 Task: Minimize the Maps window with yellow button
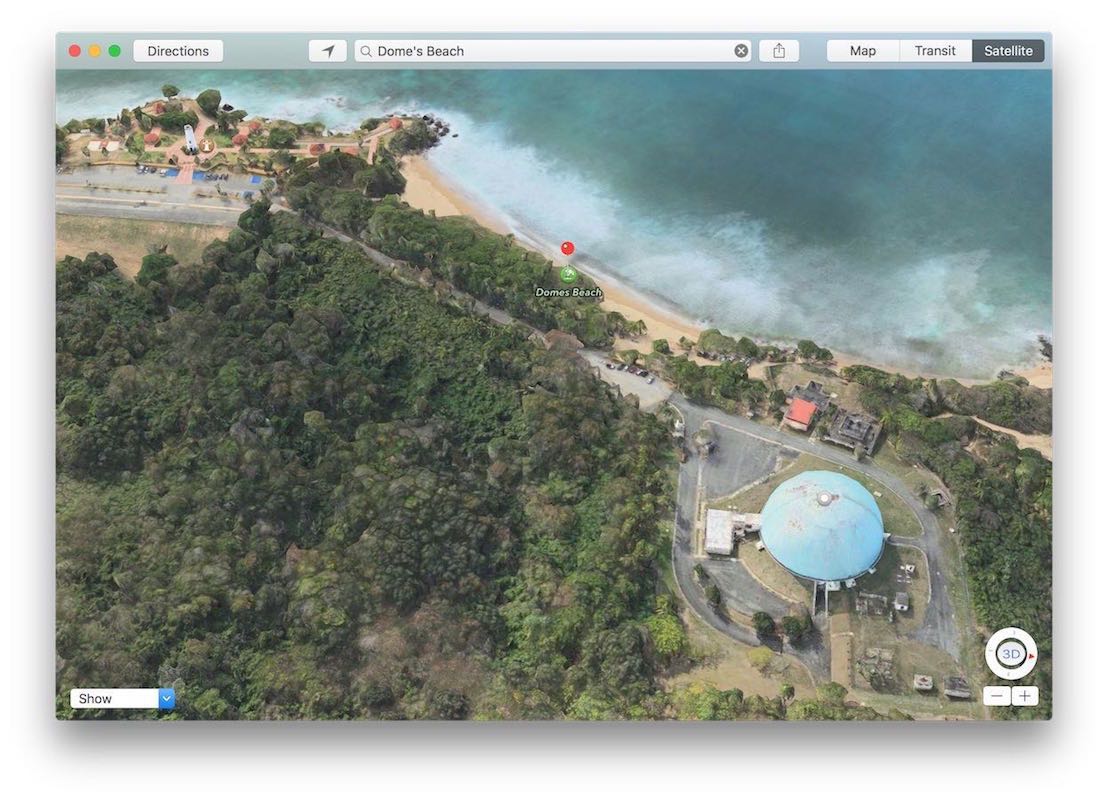(95, 51)
